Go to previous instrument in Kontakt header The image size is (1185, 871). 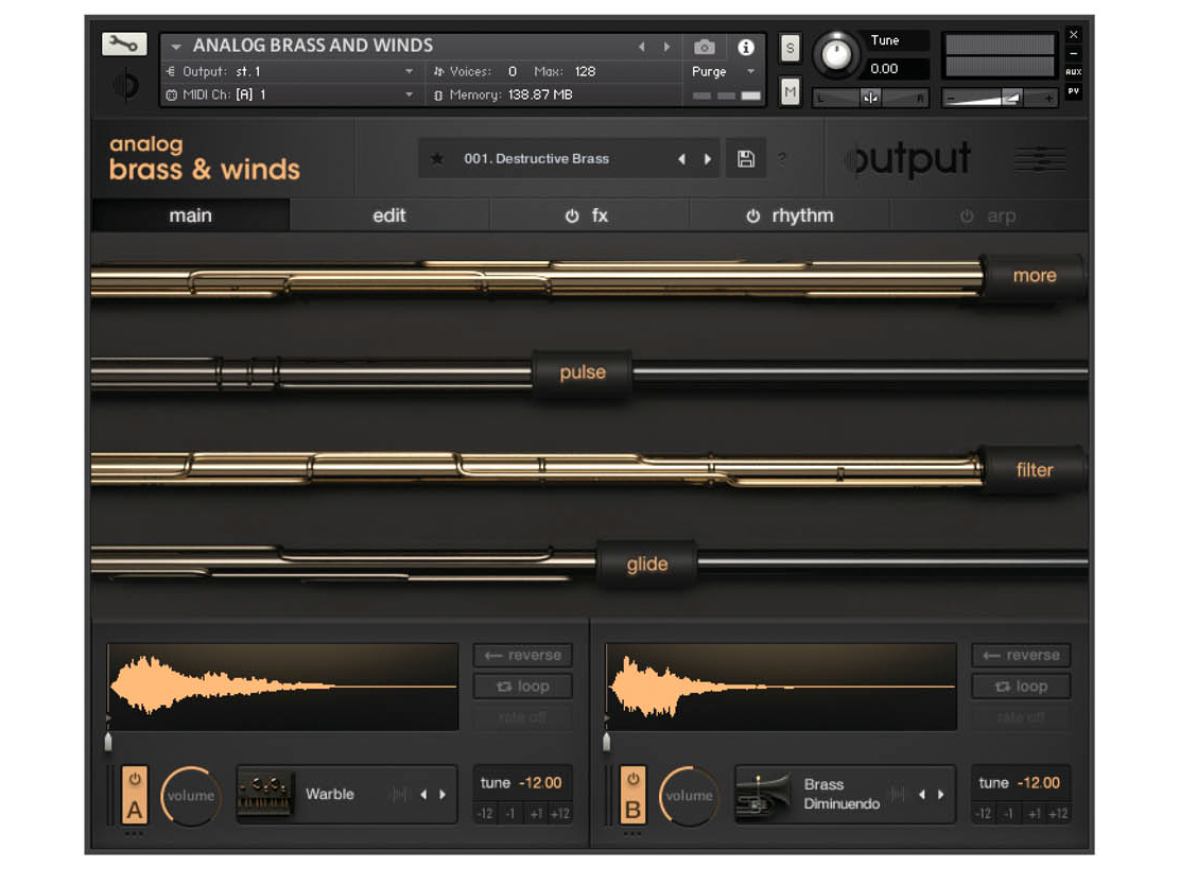(642, 47)
